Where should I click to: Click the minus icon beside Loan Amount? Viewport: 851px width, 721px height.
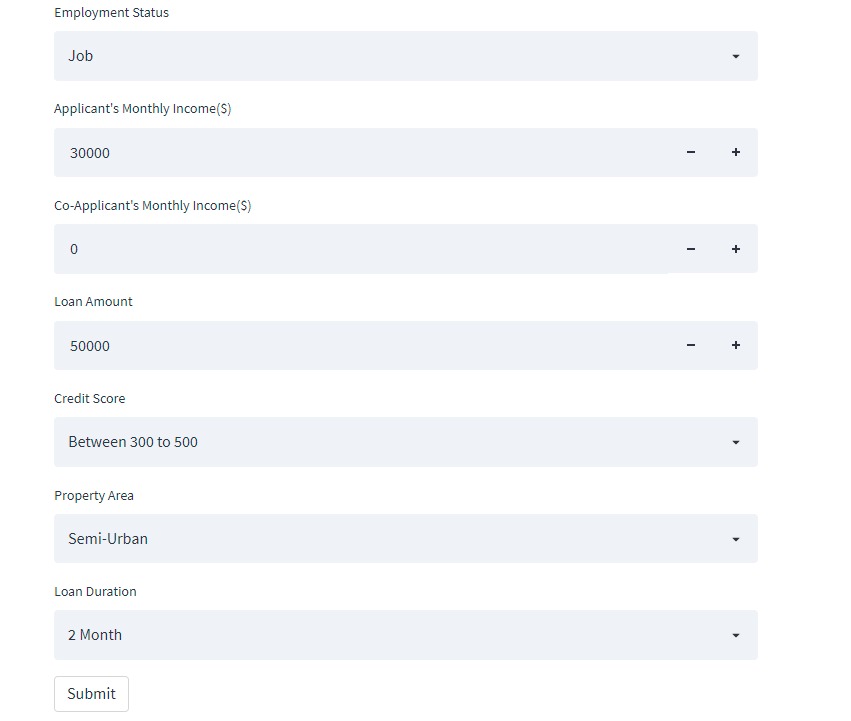(x=690, y=345)
